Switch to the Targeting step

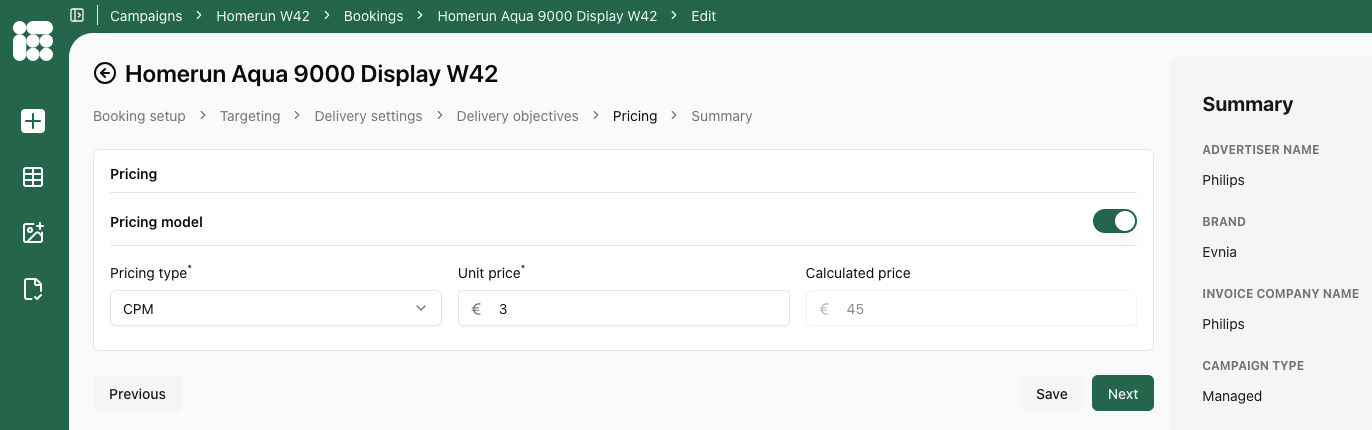250,116
